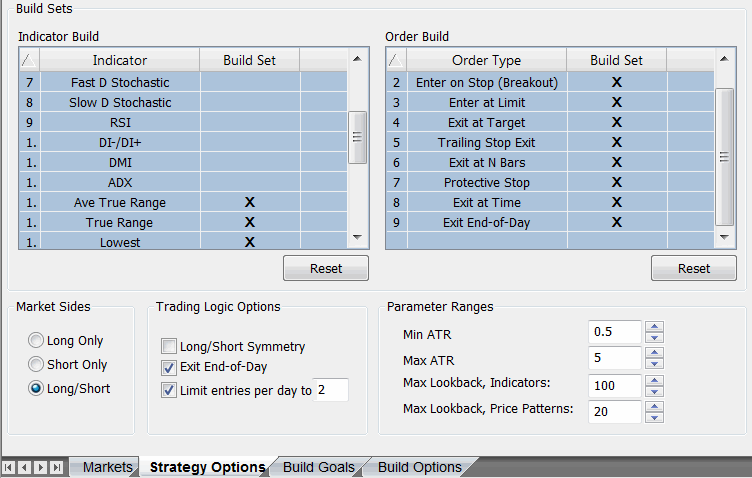Click the Indicator Build sort triangle header
Screen dimensions: 752x478
point(29,60)
